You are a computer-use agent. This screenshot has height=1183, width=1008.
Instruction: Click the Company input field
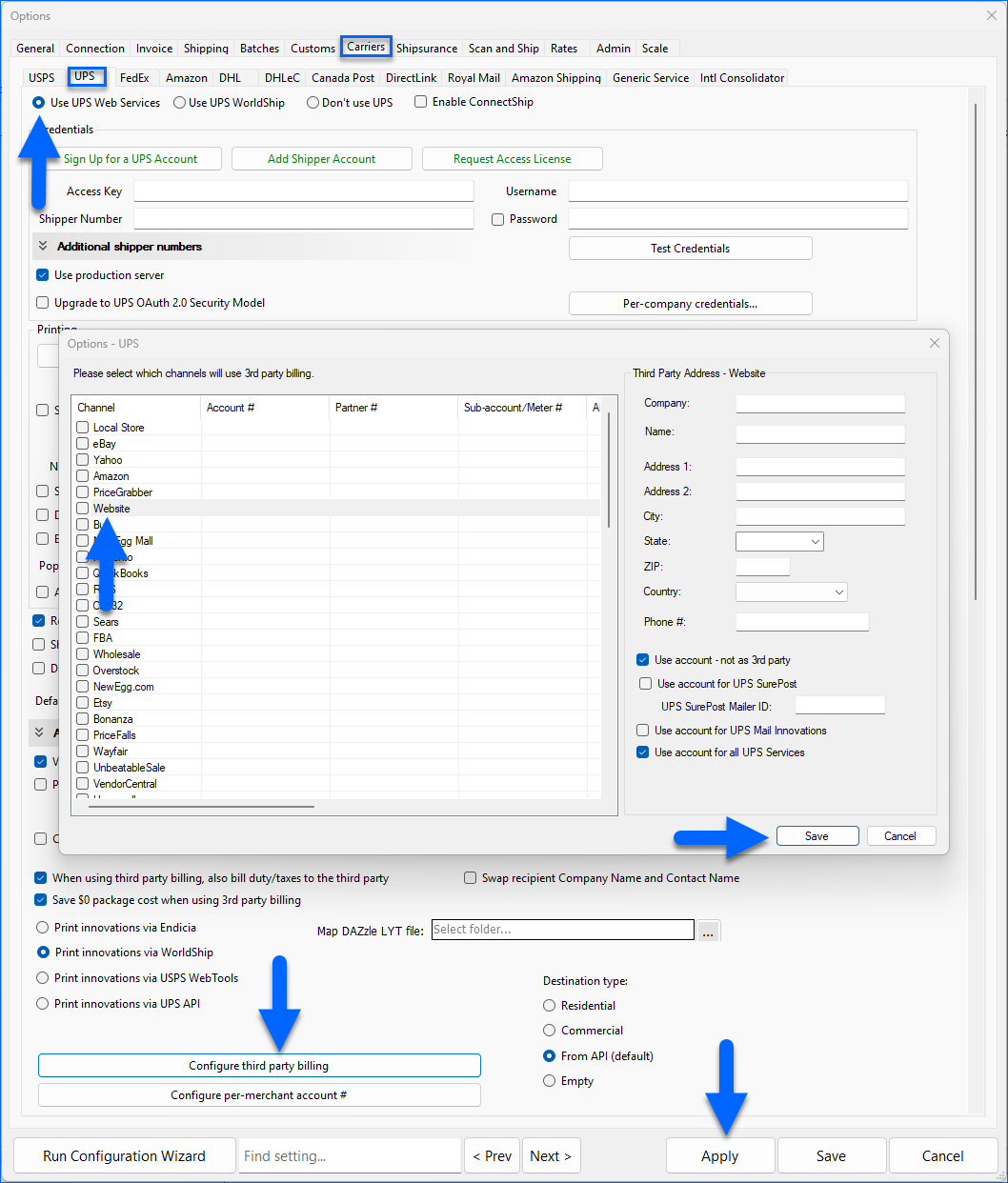click(820, 403)
